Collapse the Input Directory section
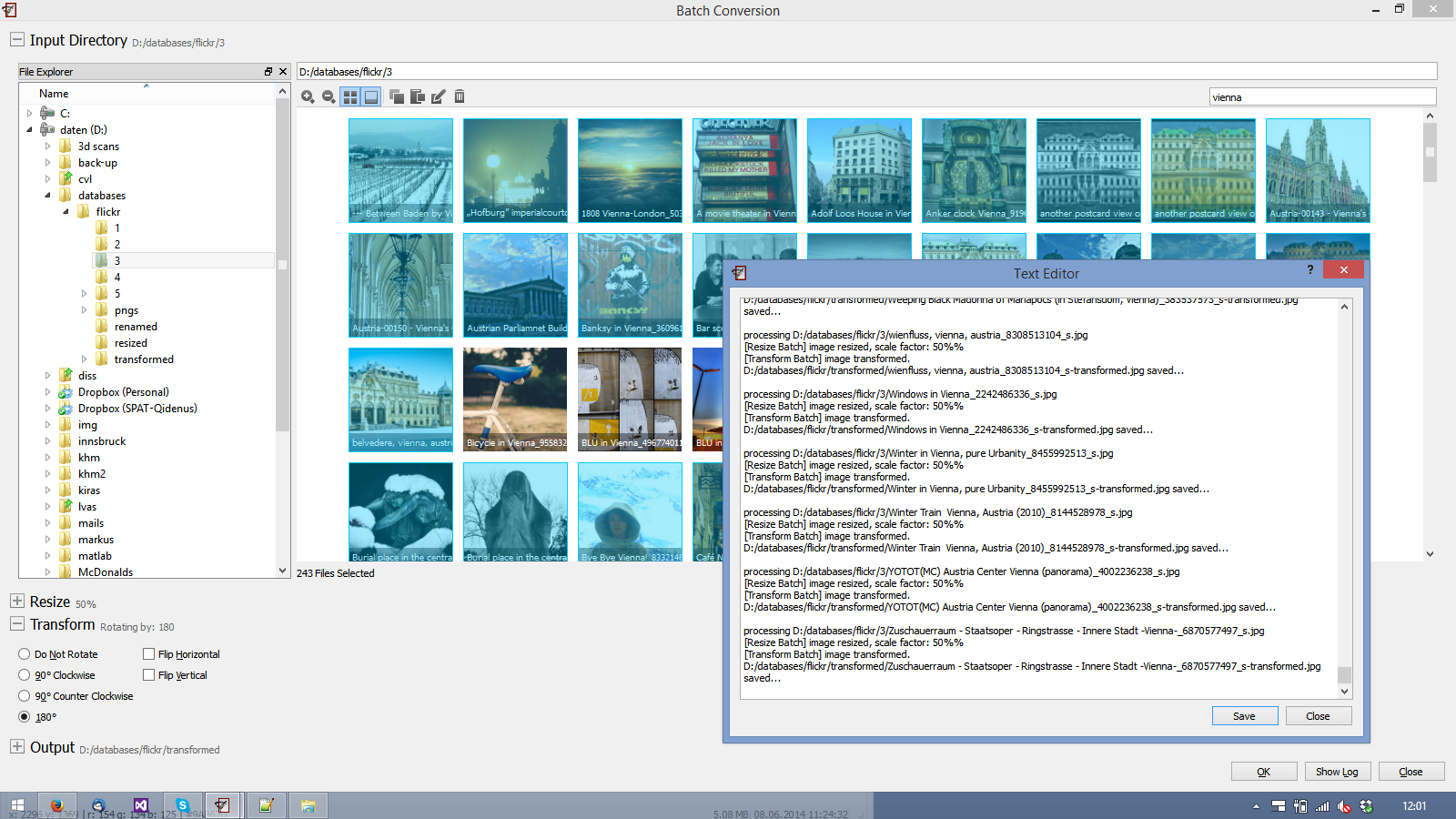 coord(16,40)
